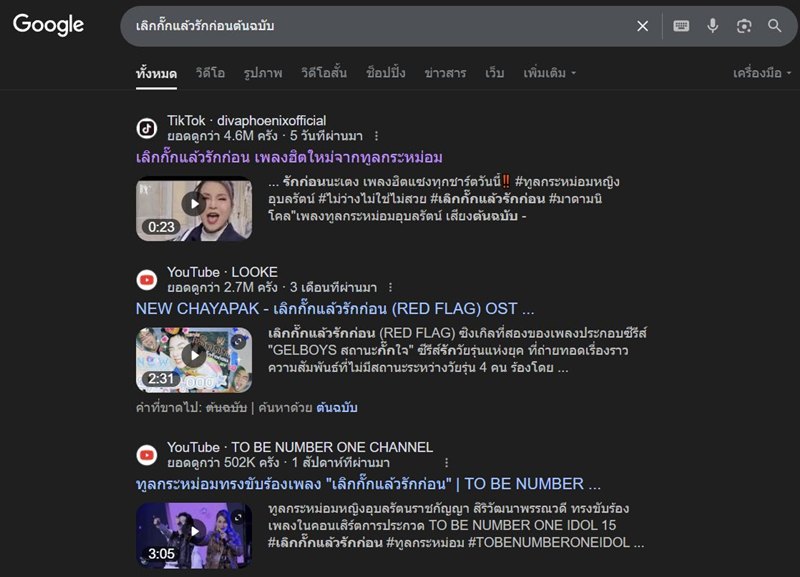
Task: Click the TikTok site icon
Action: [147, 128]
